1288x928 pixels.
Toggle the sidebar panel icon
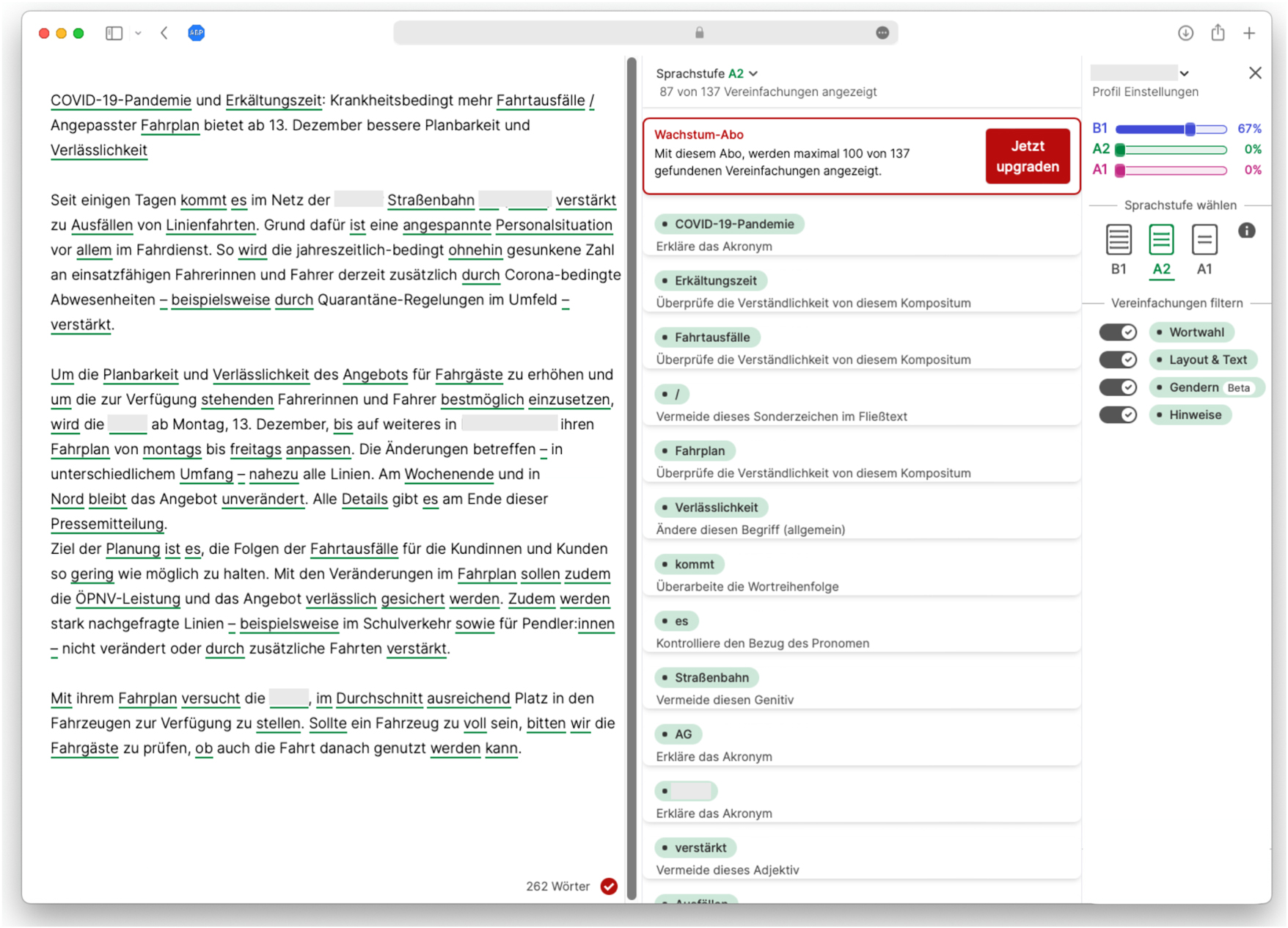click(114, 32)
